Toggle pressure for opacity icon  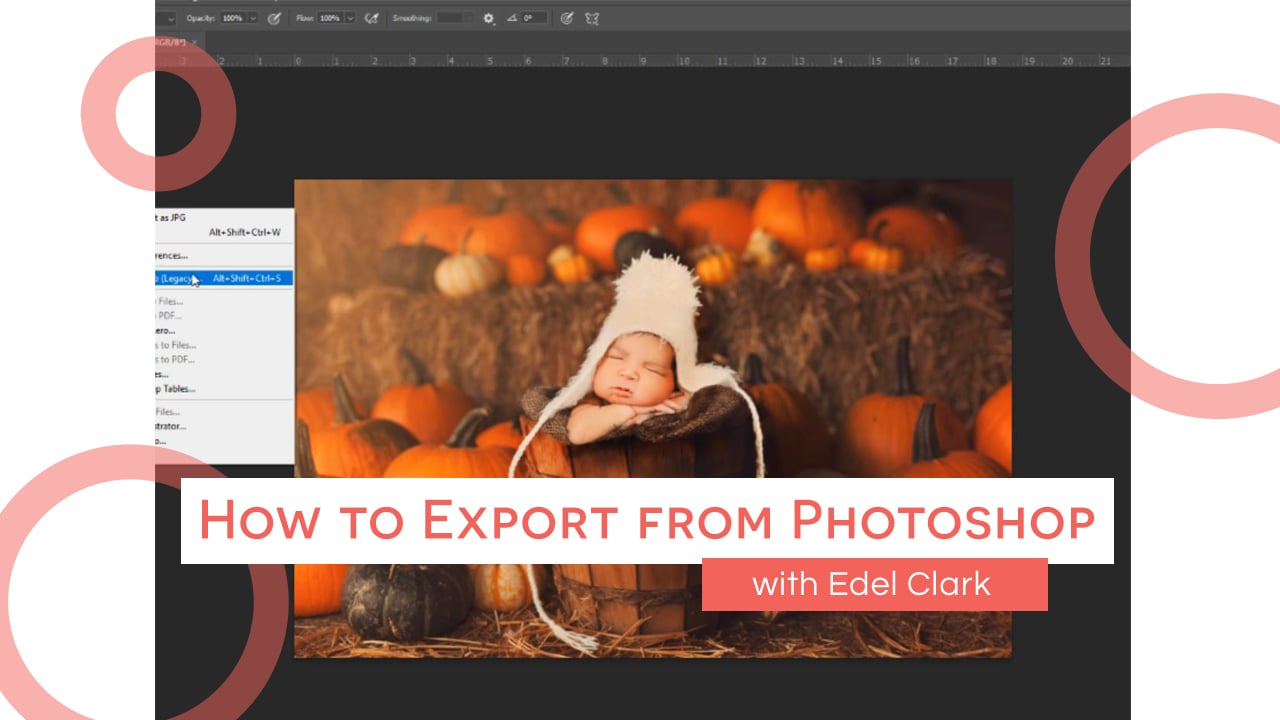tap(275, 18)
